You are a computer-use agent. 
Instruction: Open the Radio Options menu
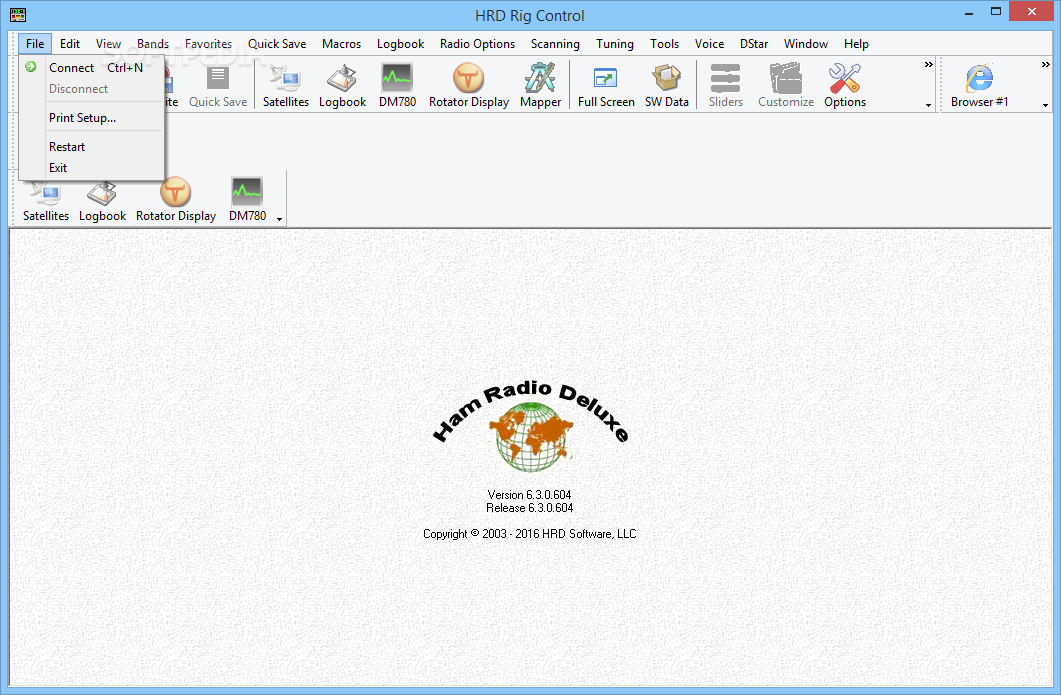pyautogui.click(x=477, y=44)
